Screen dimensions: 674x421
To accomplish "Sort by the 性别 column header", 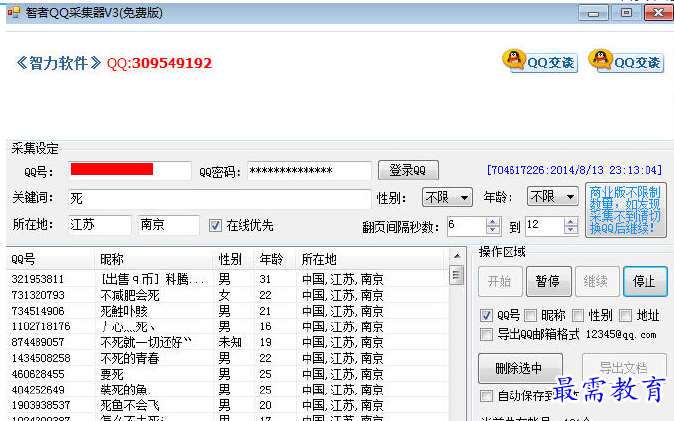I will point(233,259).
